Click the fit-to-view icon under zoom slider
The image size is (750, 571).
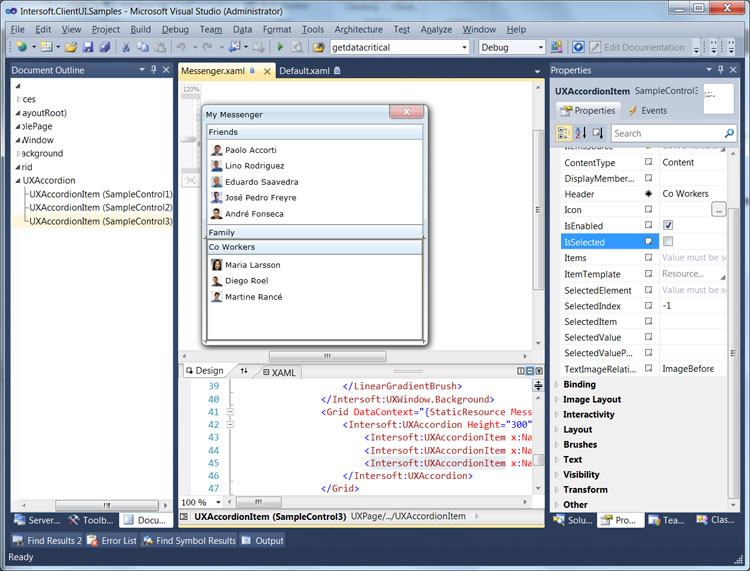coord(190,180)
